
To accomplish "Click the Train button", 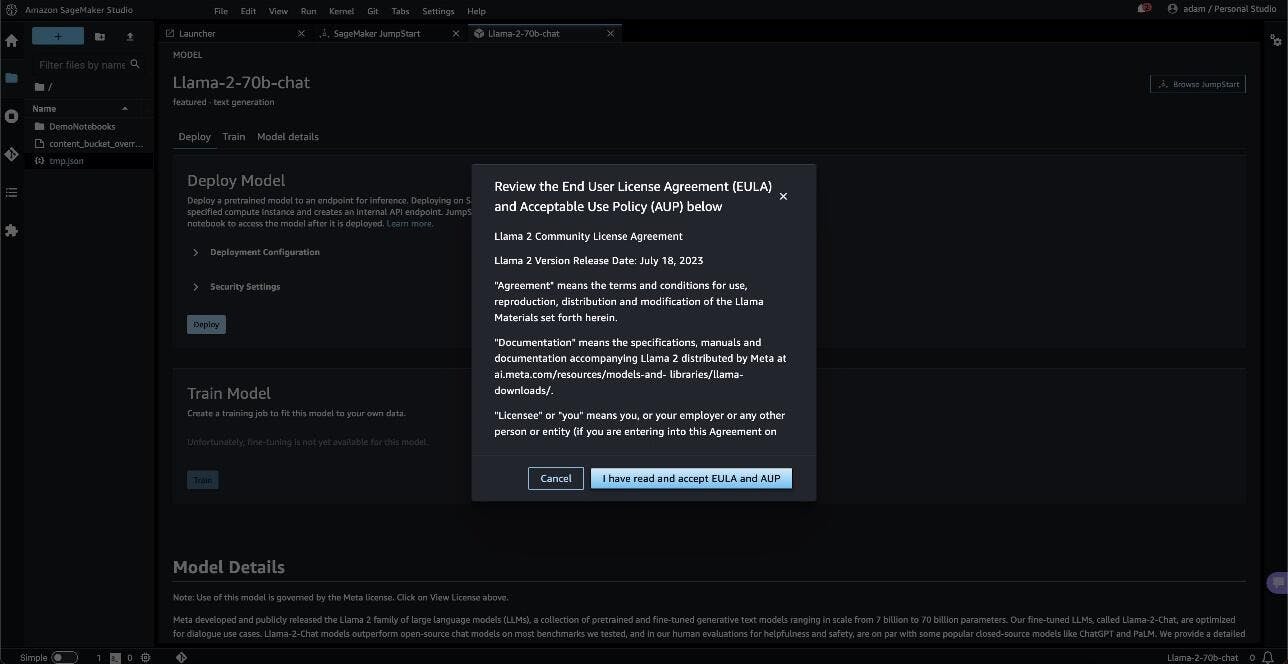I will point(203,480).
